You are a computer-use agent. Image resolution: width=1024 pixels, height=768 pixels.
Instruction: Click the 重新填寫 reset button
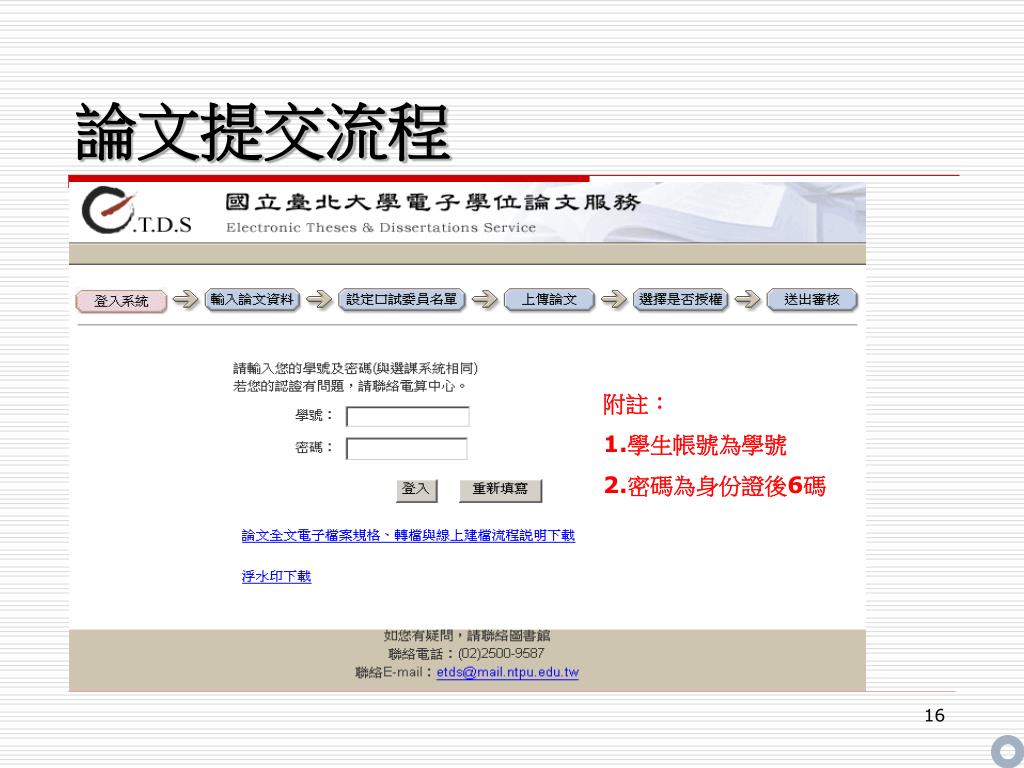pyautogui.click(x=500, y=490)
